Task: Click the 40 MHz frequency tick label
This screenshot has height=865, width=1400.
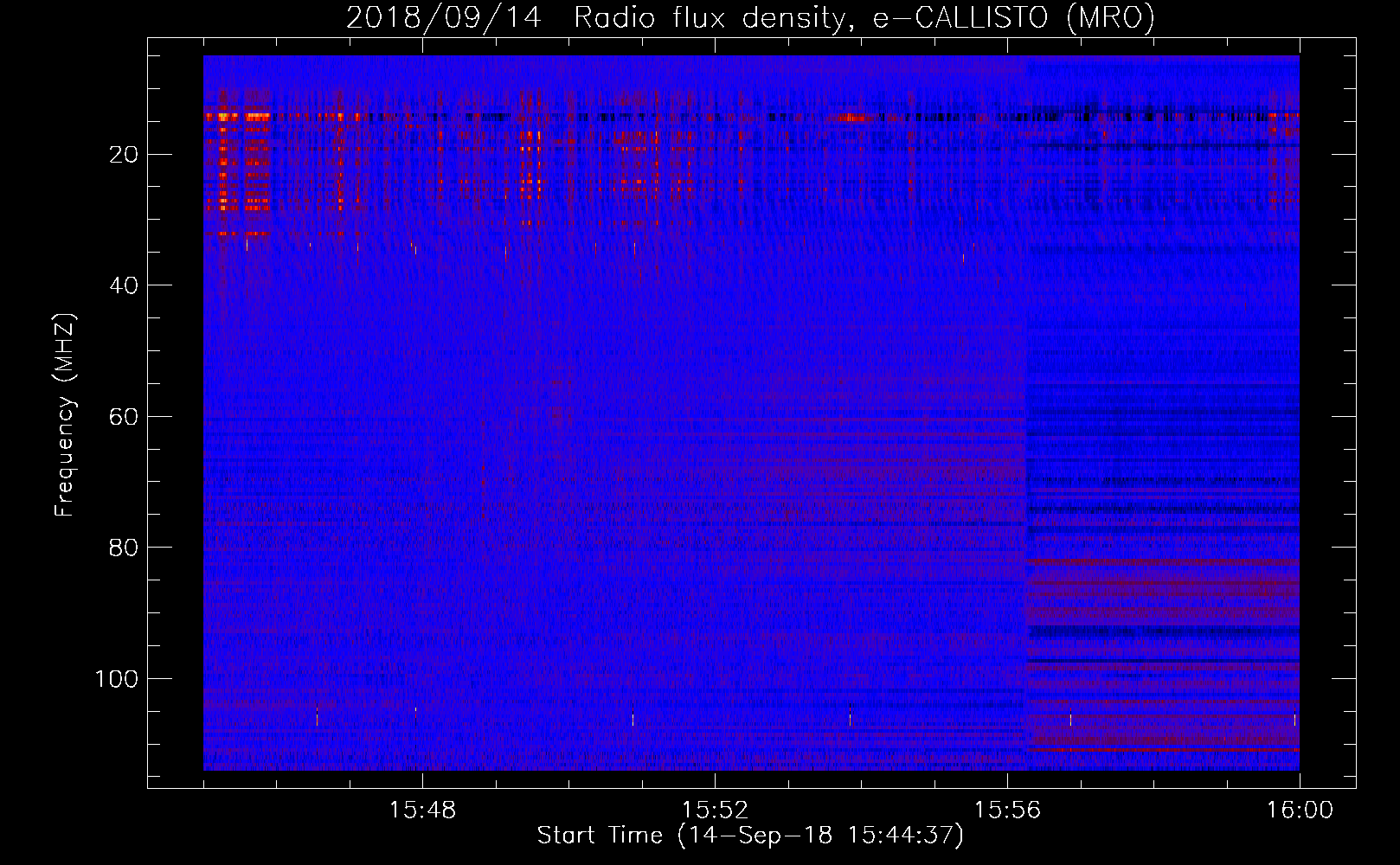Action: 124,285
